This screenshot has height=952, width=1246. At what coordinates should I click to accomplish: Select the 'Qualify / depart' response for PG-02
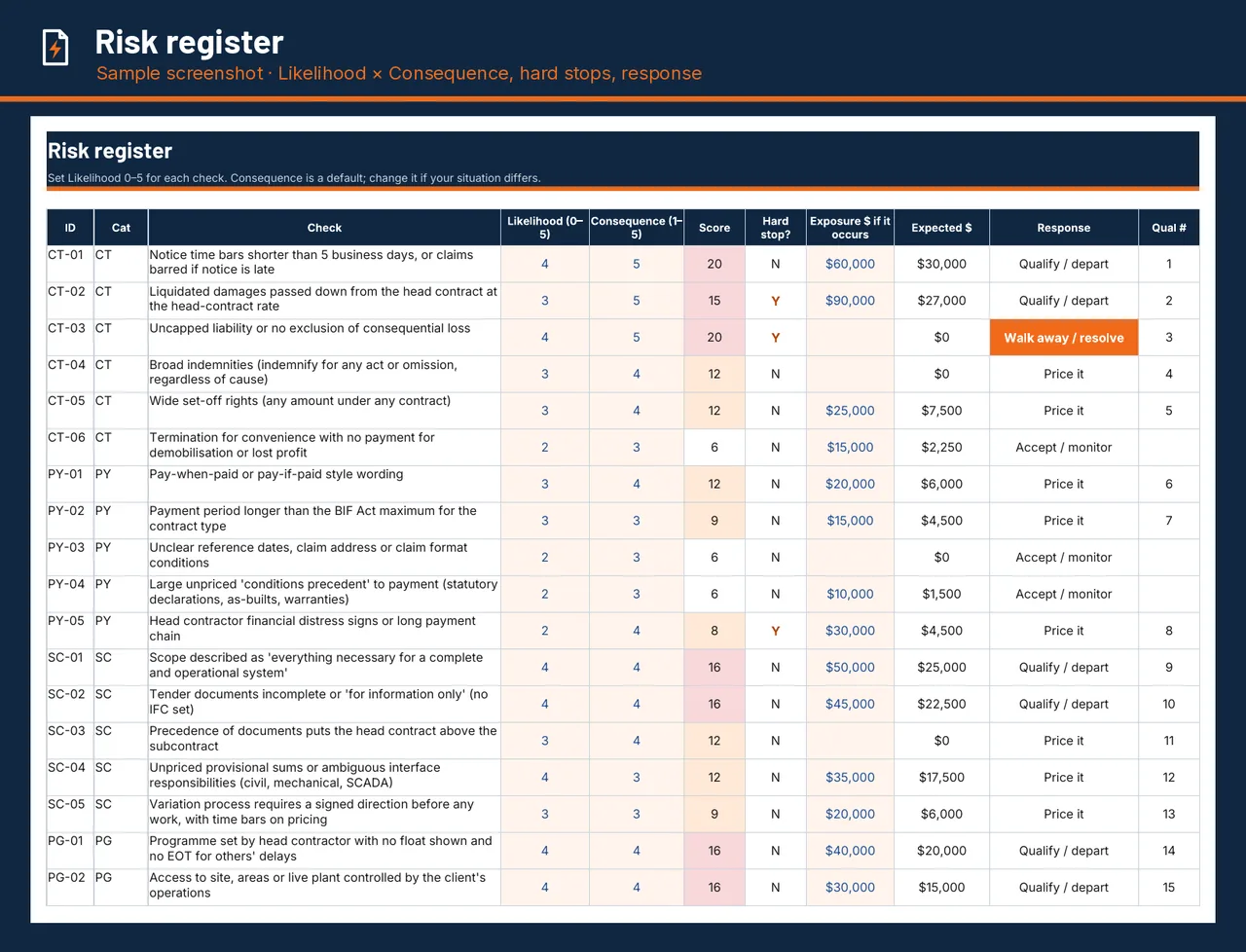coord(1064,888)
